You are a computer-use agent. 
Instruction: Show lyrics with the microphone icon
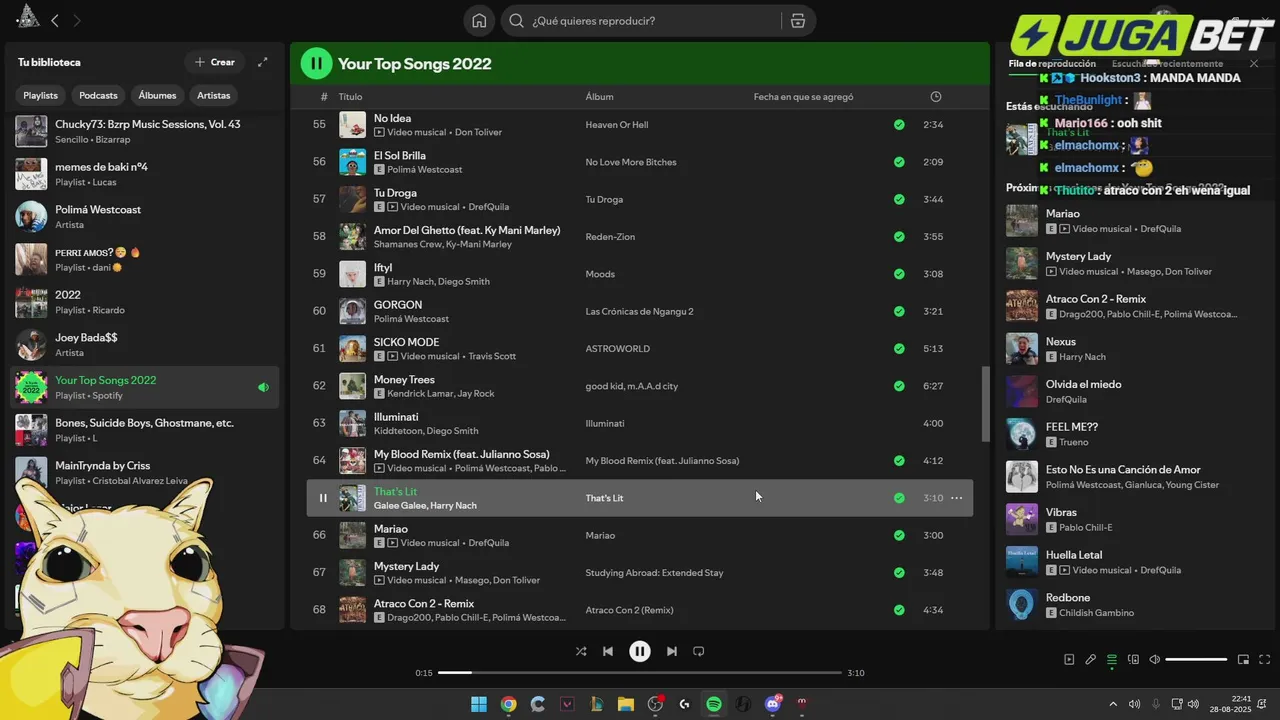click(x=1091, y=660)
